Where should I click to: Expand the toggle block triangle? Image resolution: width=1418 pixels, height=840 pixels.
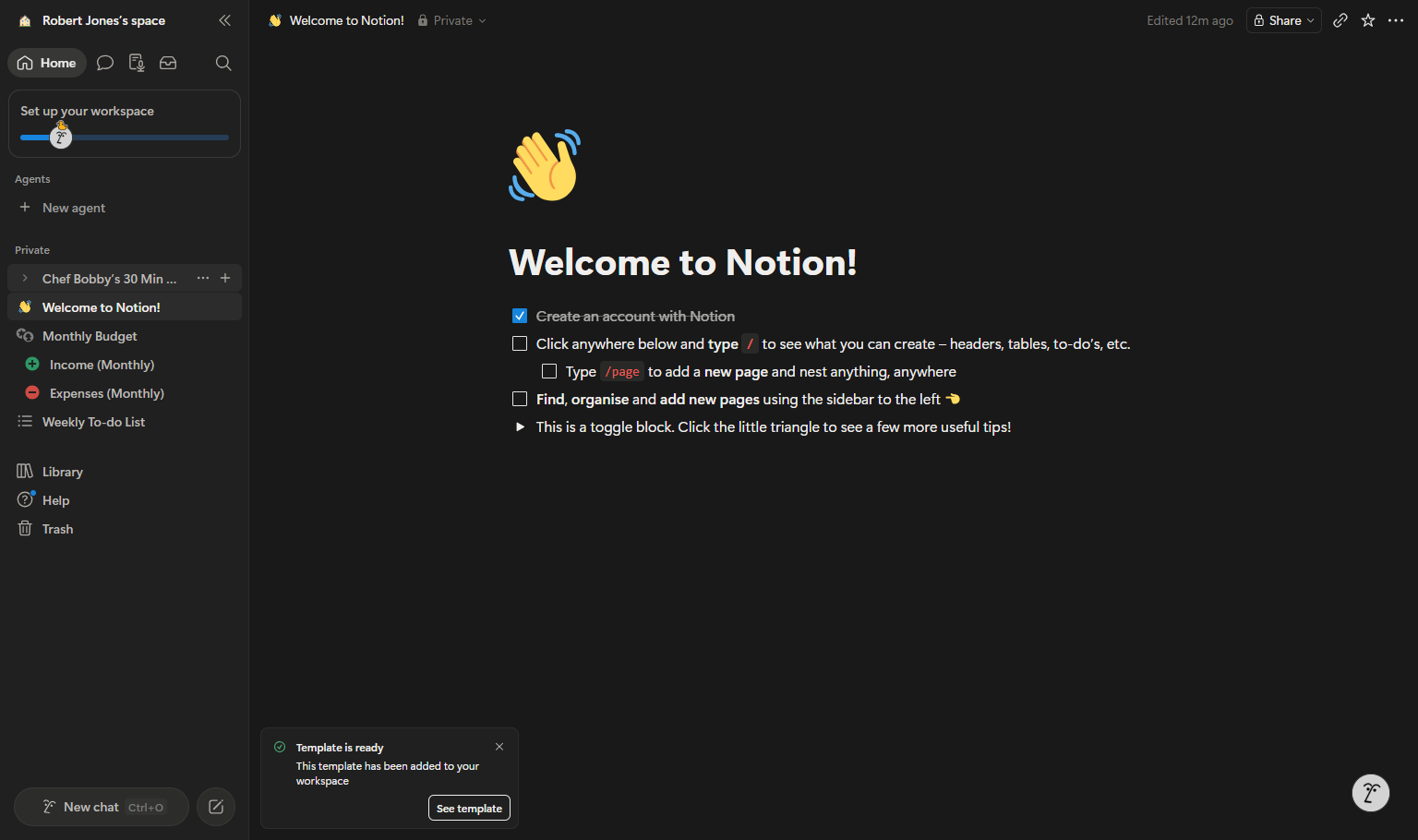coord(520,426)
